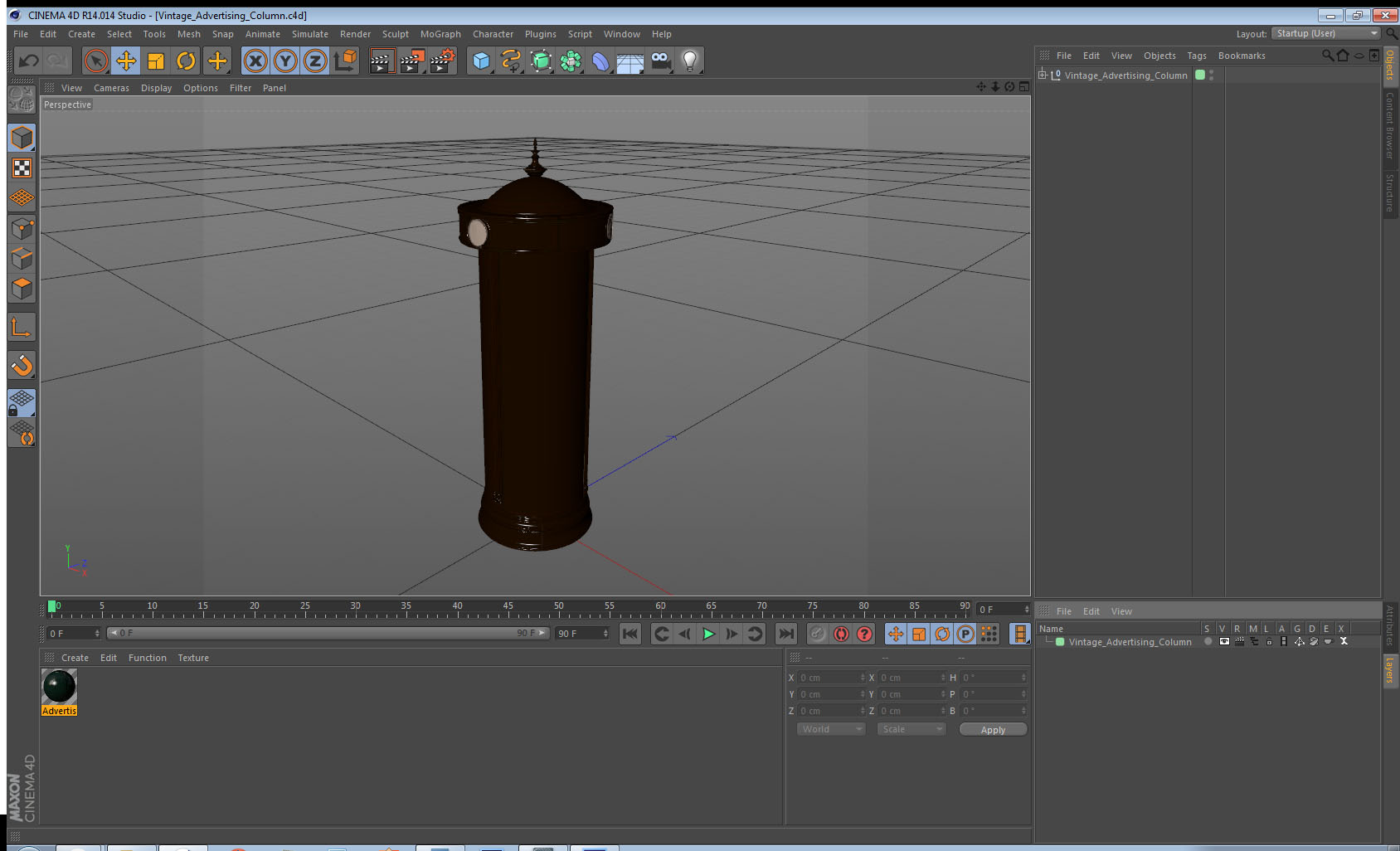Open the Layers side tab
The image size is (1400, 851).
point(1390,670)
